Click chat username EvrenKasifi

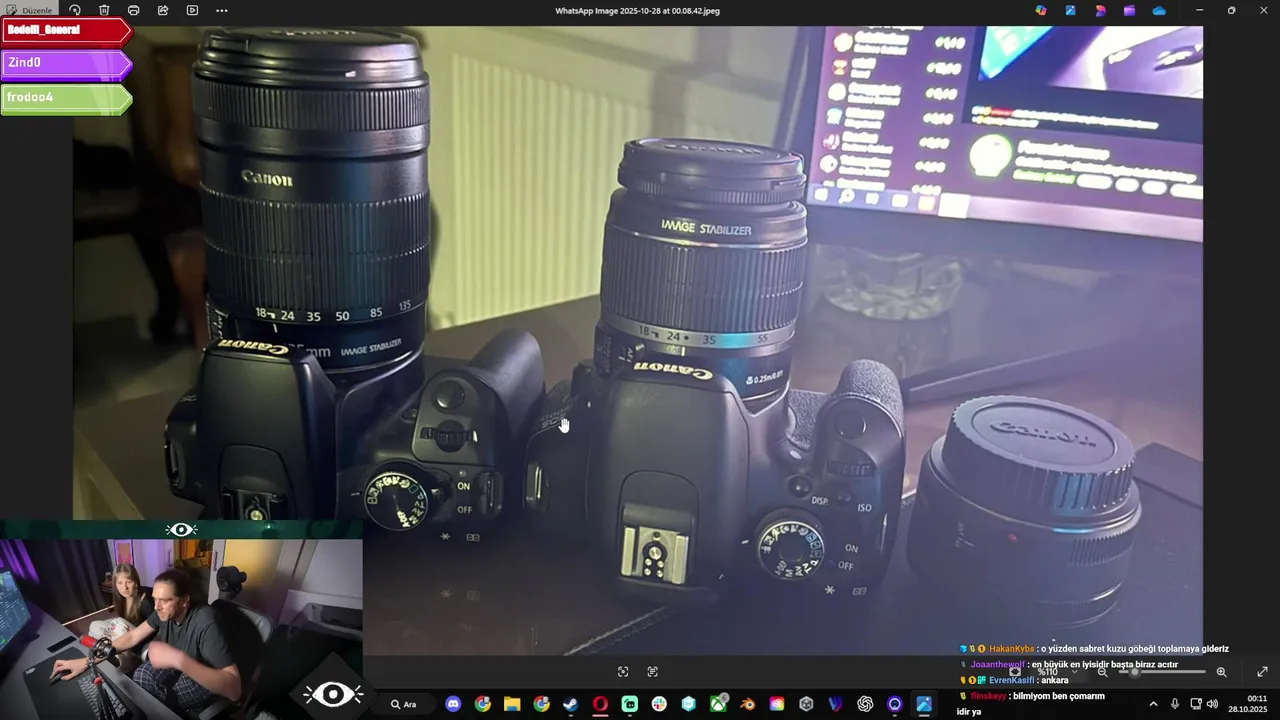pos(1011,681)
